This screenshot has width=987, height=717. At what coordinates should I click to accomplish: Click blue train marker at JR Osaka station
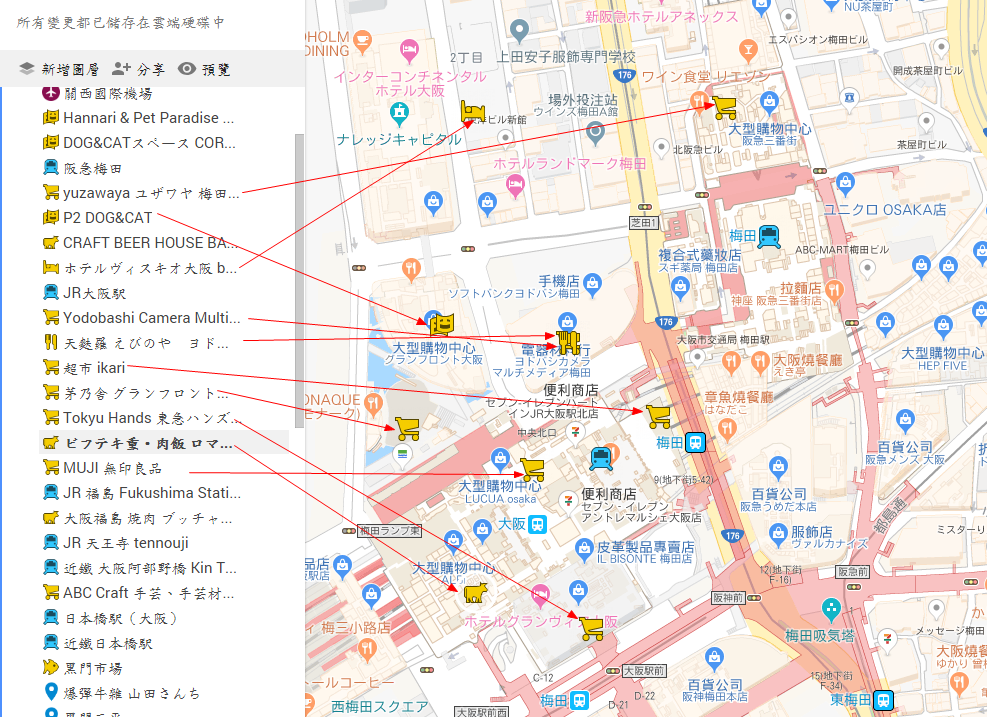pos(601,459)
